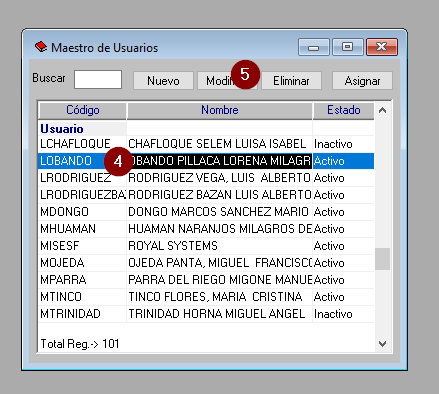
Task: Click name RODRIGUEZ VEGA, LUIS ALBERTO
Action: pyautogui.click(x=219, y=178)
